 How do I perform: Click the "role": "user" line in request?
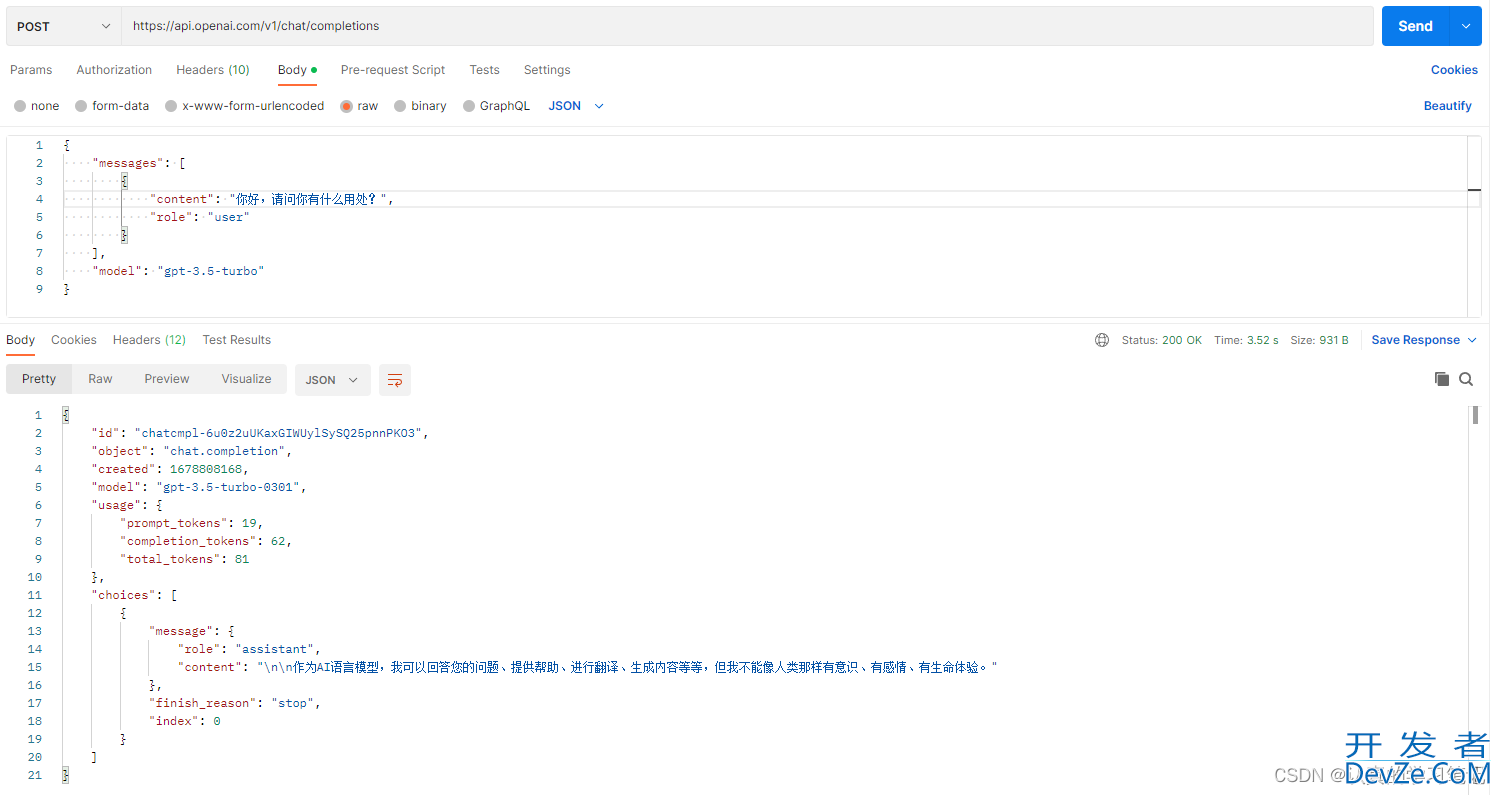click(x=199, y=217)
